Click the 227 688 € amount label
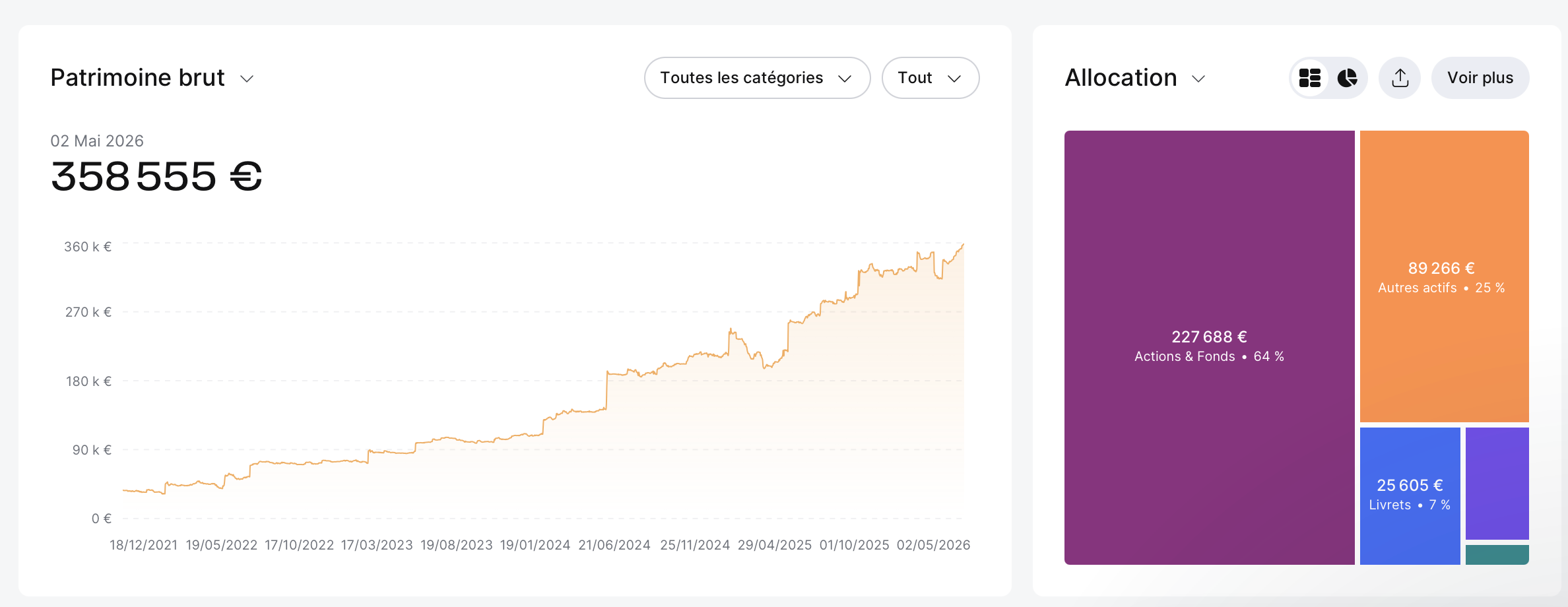Screen dimensions: 1568x607 click(x=1209, y=337)
